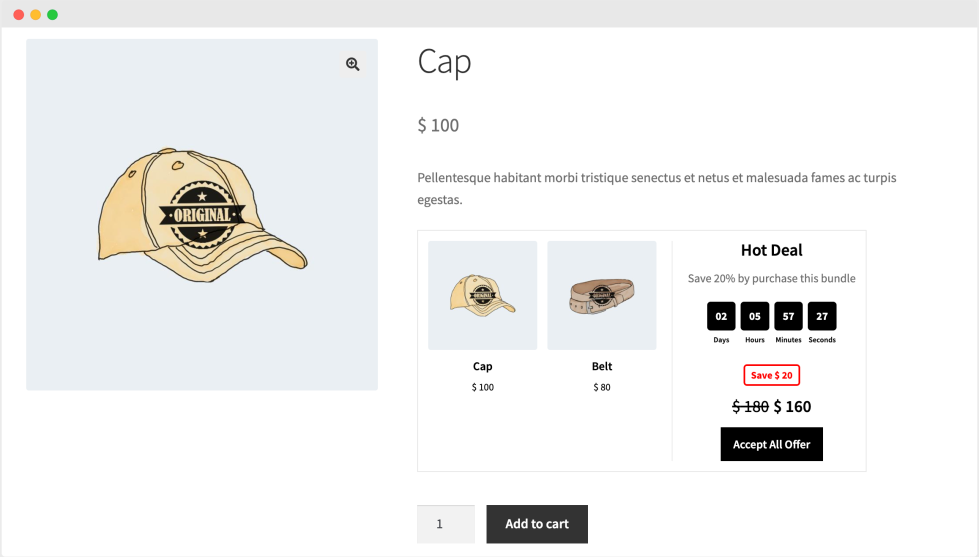This screenshot has height=557, width=979.
Task: Click the Save $ 20 badge
Action: [x=771, y=375]
